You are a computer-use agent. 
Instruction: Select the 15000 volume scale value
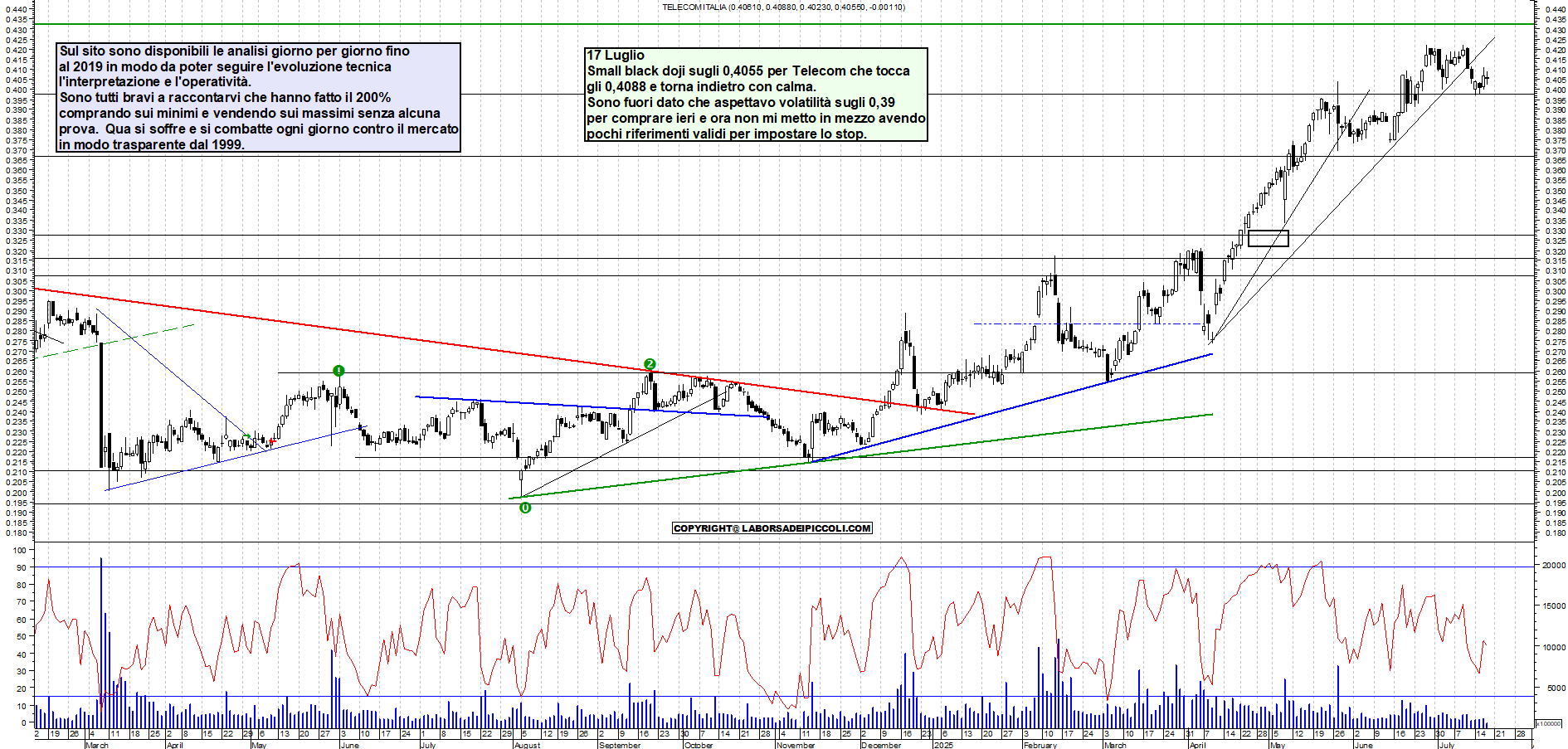(1553, 606)
